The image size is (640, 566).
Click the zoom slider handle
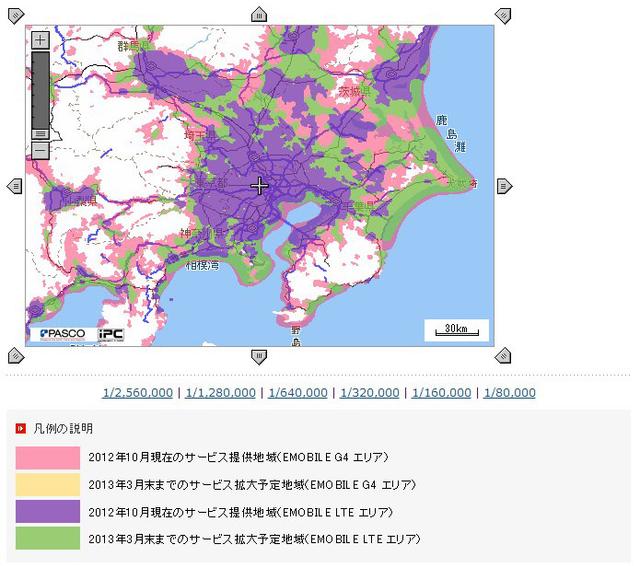[x=40, y=134]
